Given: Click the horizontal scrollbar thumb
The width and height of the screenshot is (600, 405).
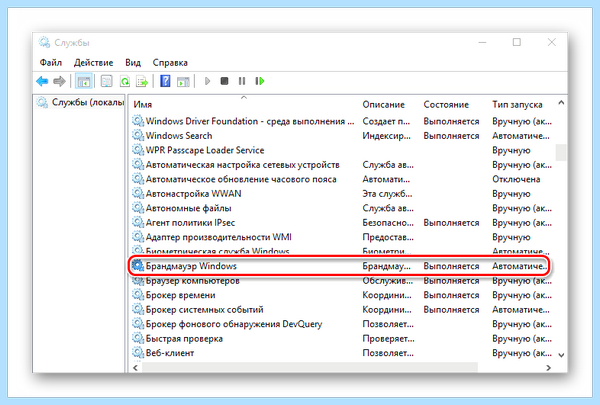Looking at the screenshot, I should coord(310,367).
